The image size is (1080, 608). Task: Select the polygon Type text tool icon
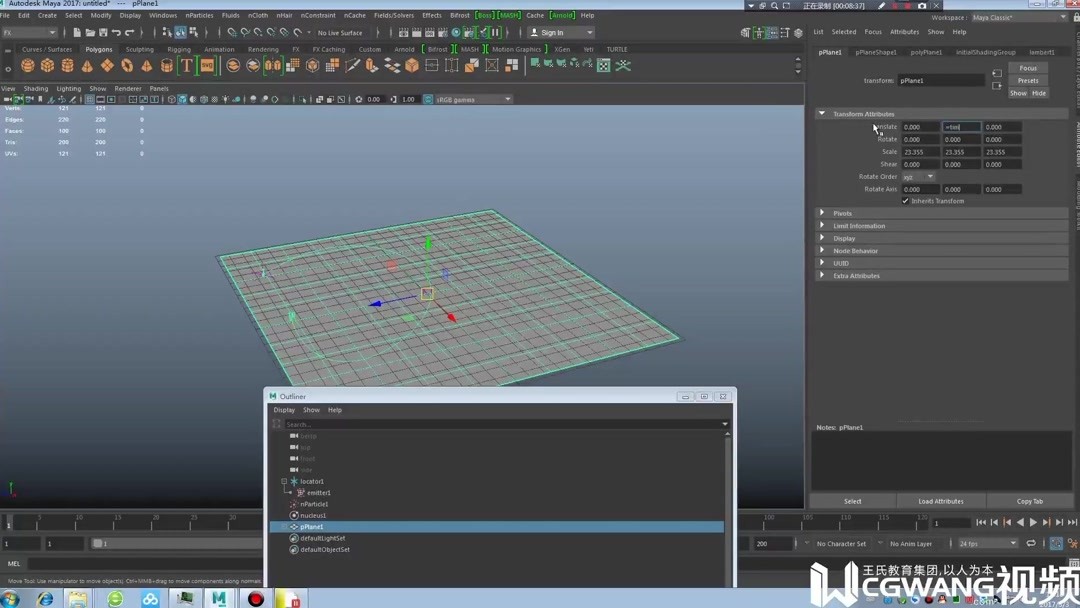(x=186, y=66)
